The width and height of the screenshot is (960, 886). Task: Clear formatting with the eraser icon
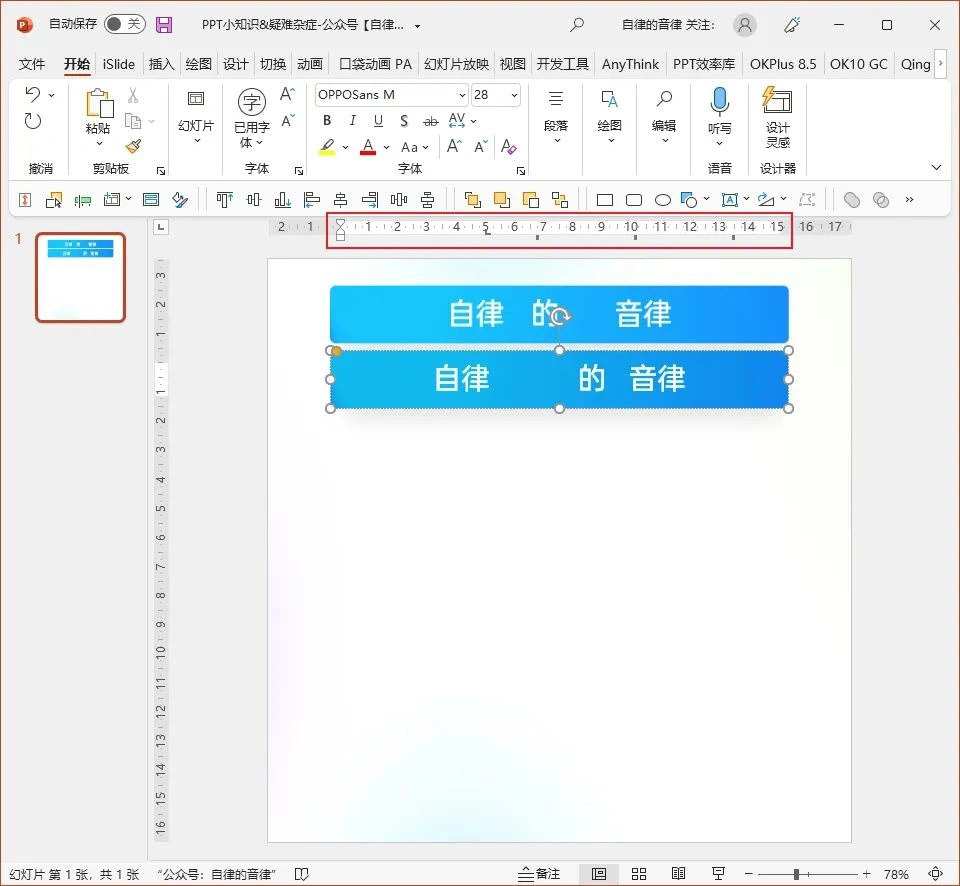509,146
